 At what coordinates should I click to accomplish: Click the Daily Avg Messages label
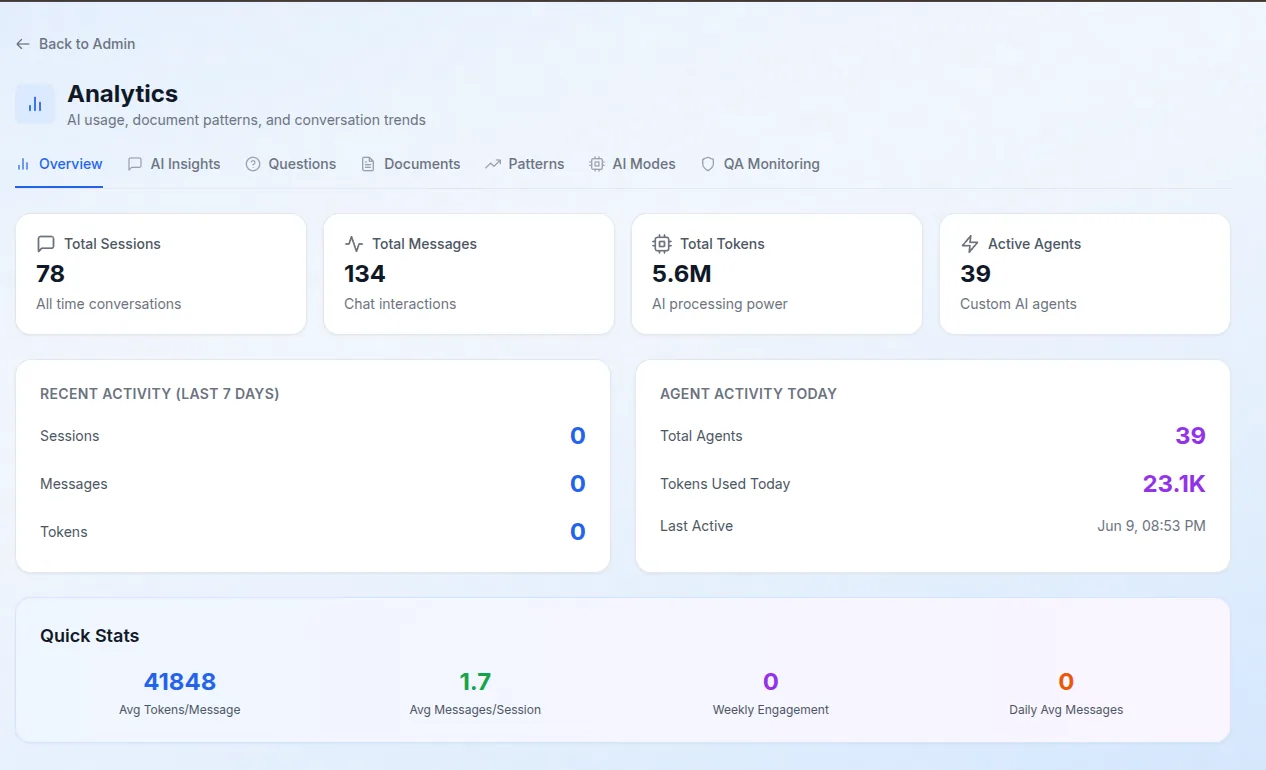tap(1066, 710)
